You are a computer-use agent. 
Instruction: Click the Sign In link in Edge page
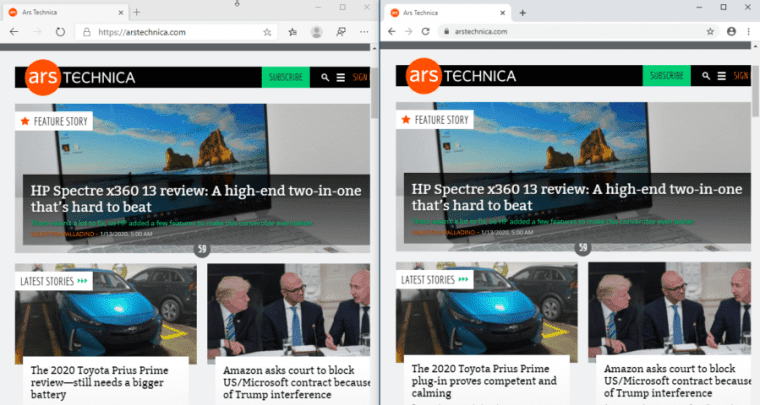(361, 78)
